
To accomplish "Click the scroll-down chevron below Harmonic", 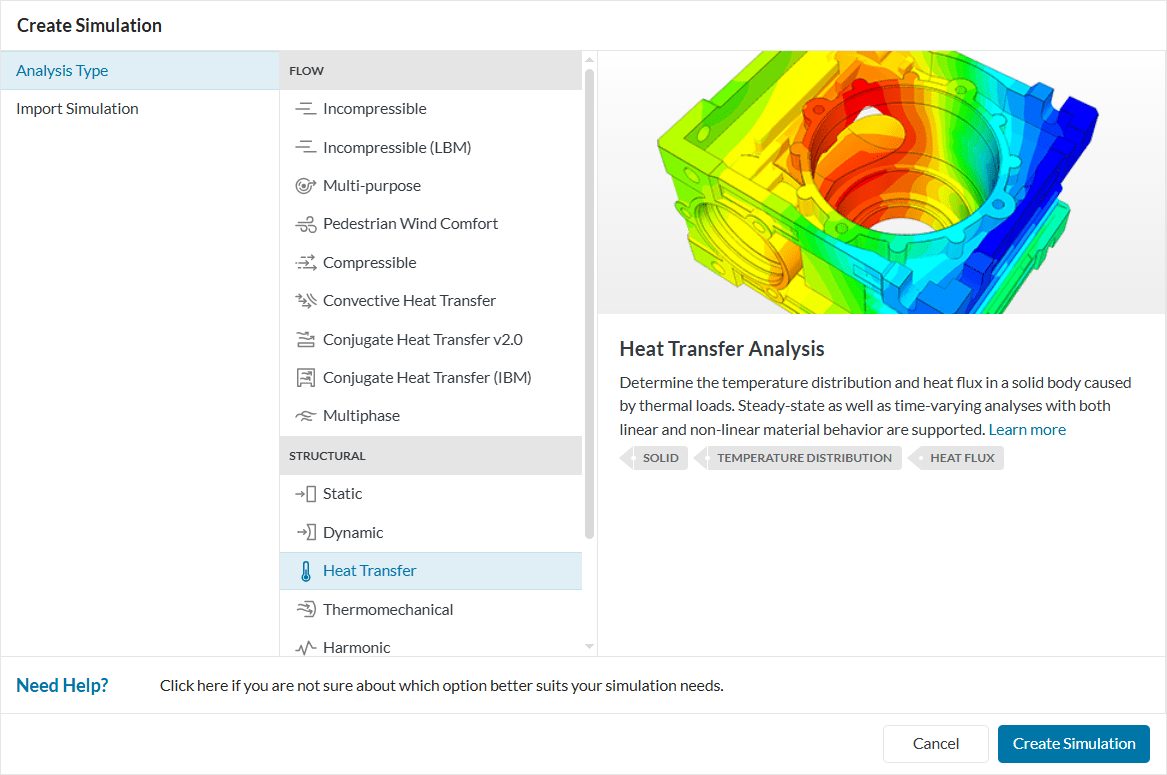I will coord(589,646).
